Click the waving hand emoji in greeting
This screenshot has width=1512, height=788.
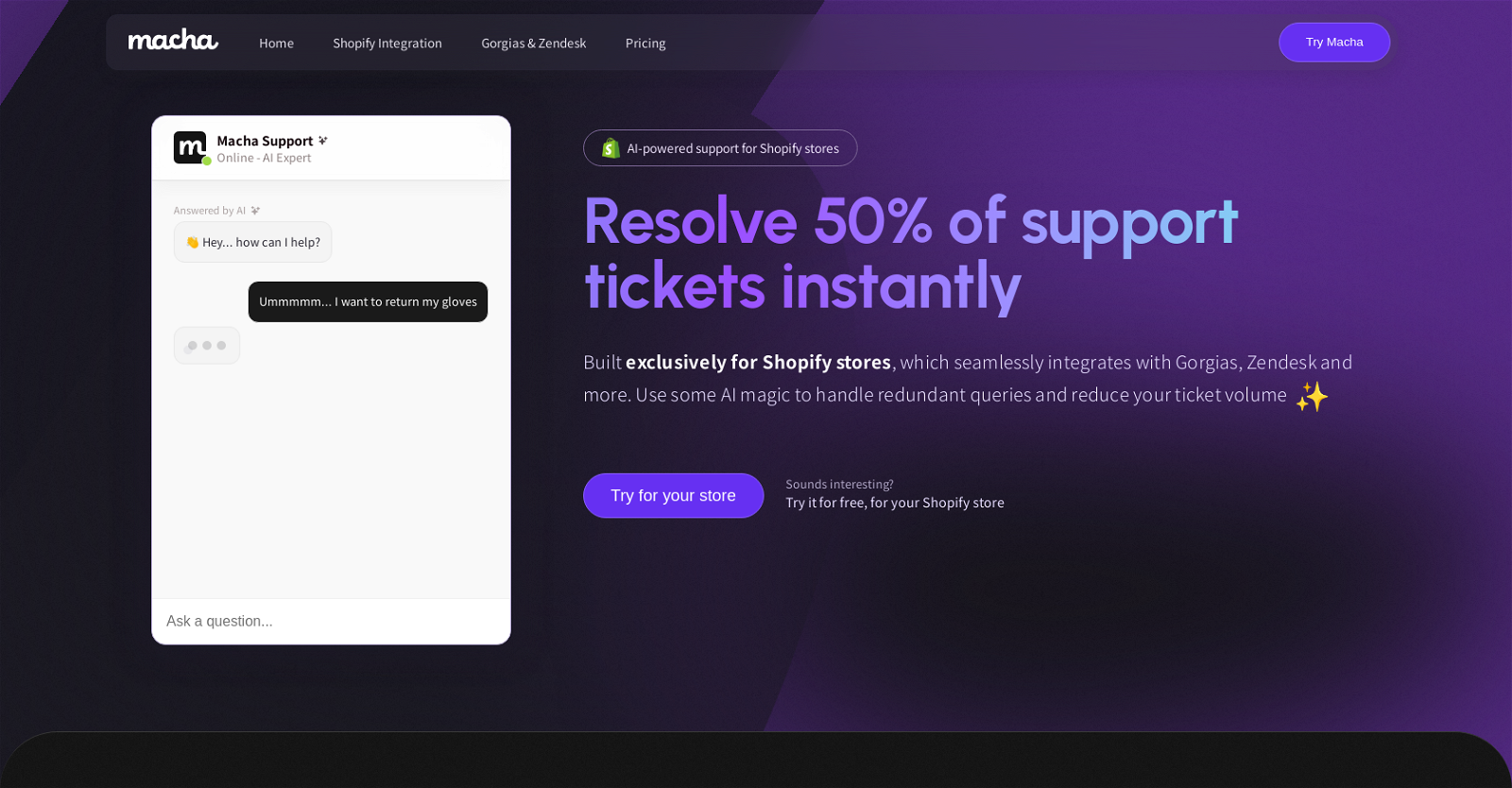click(193, 243)
